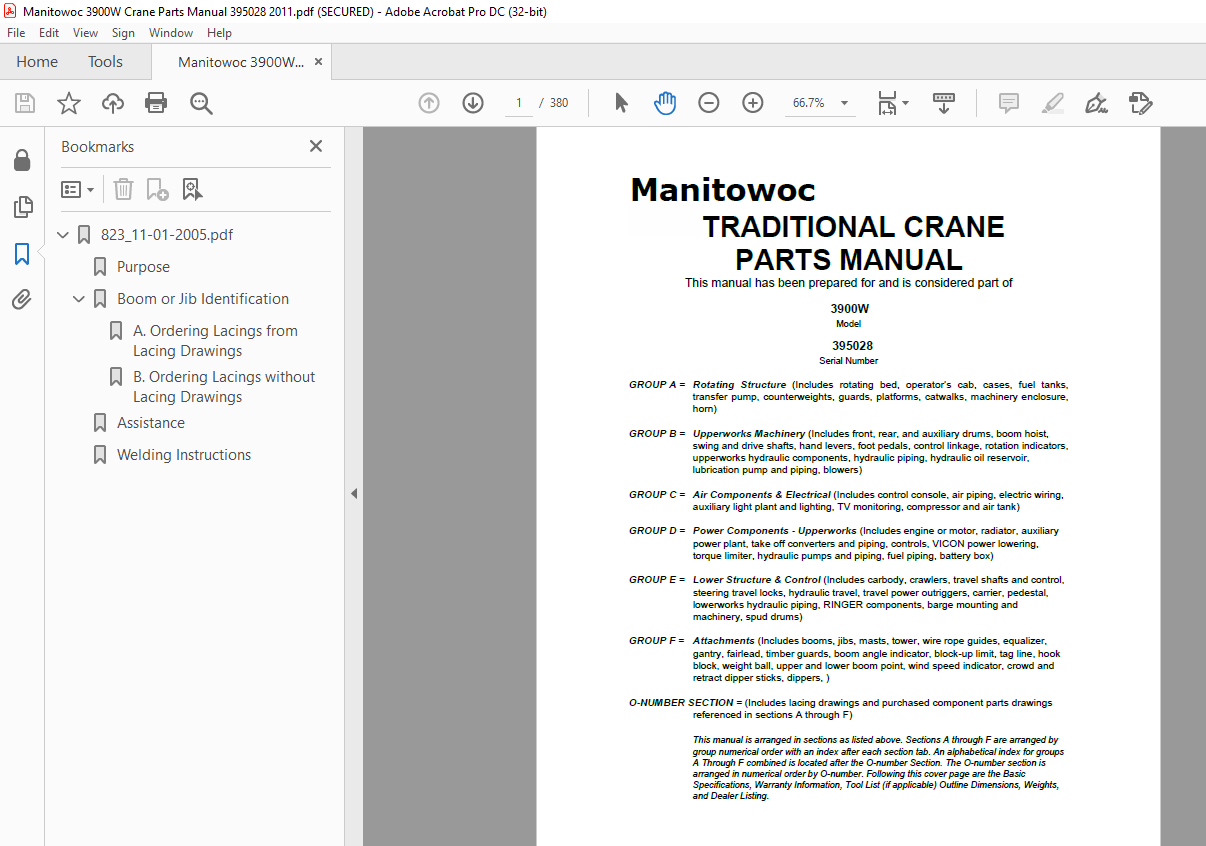Click the 'Bookmarks' panel title
The image size is (1206, 846).
(97, 146)
